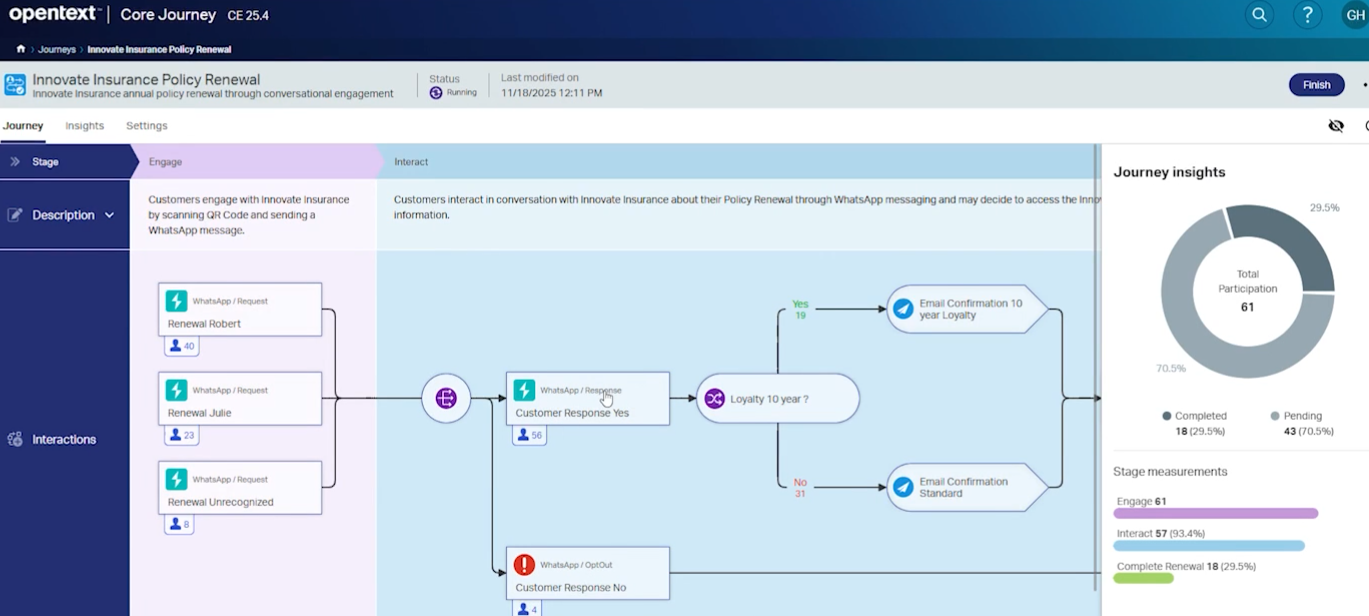This screenshot has width=1369, height=616.
Task: Switch to the Insights tab
Action: [x=84, y=125]
